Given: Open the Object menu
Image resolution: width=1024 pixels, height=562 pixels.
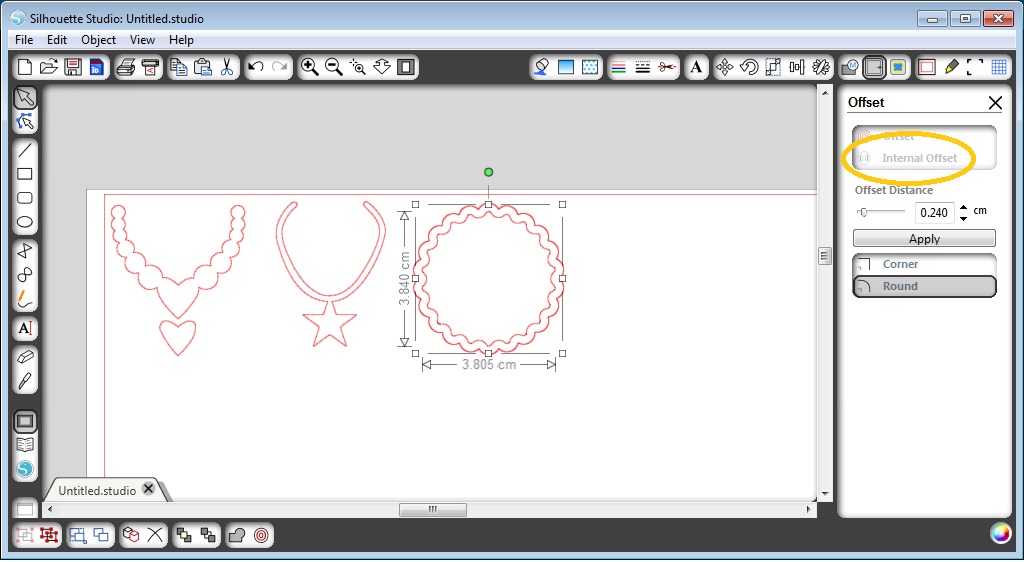Looking at the screenshot, I should click(99, 40).
